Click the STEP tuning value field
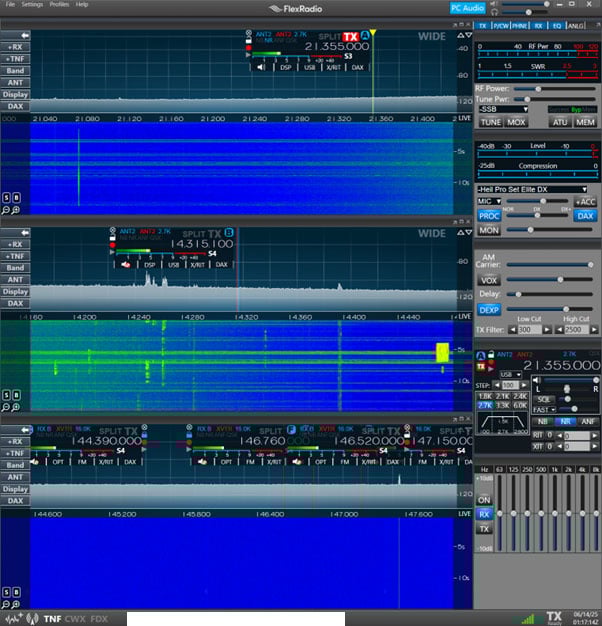 [x=510, y=386]
